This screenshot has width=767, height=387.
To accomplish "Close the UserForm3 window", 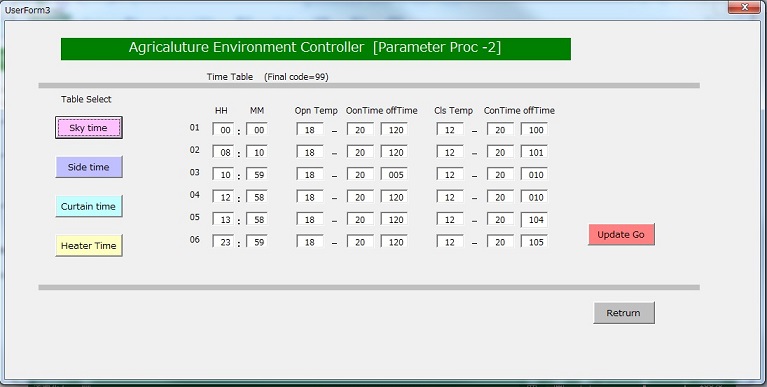I will [744, 7].
